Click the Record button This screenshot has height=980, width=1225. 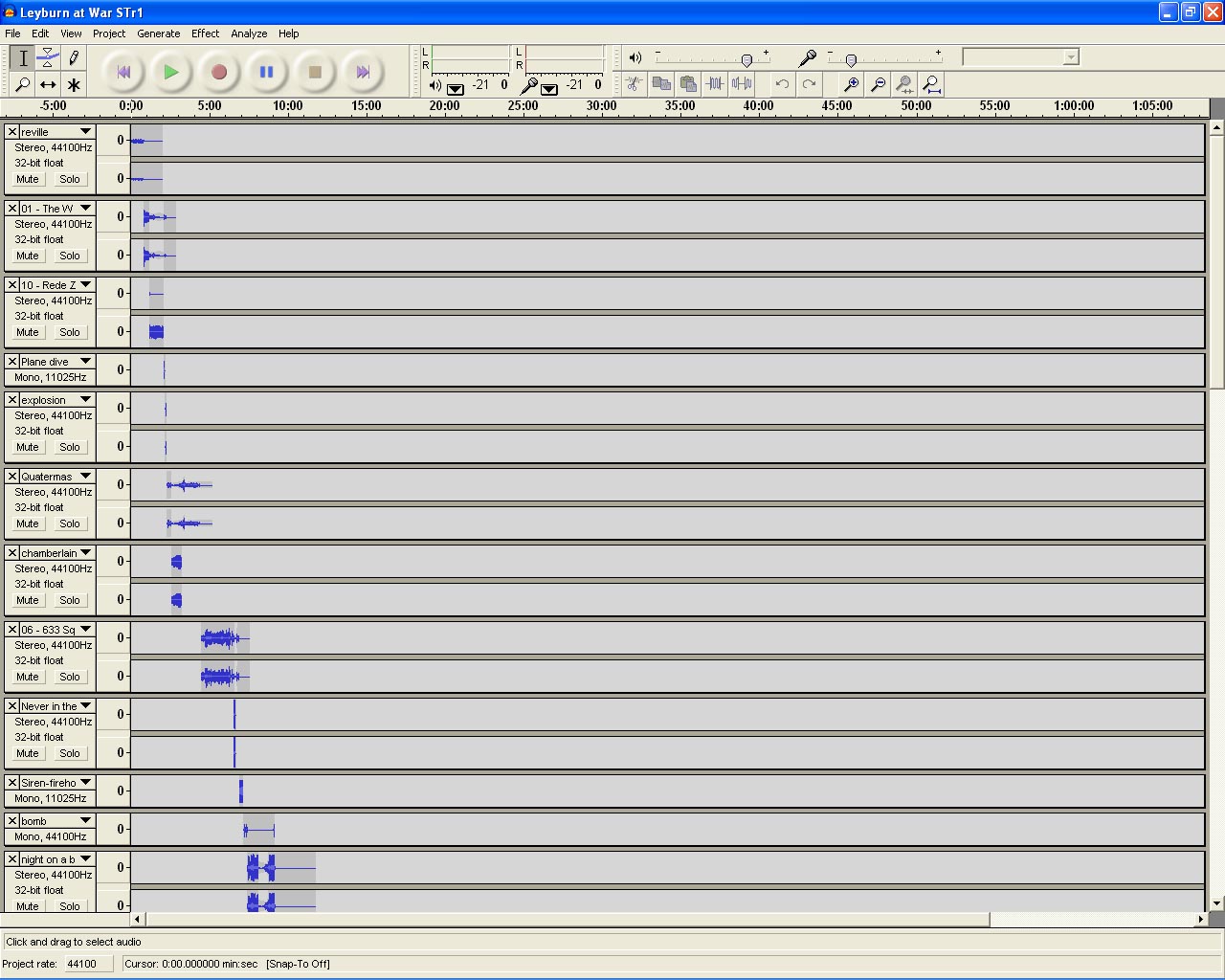pyautogui.click(x=218, y=72)
